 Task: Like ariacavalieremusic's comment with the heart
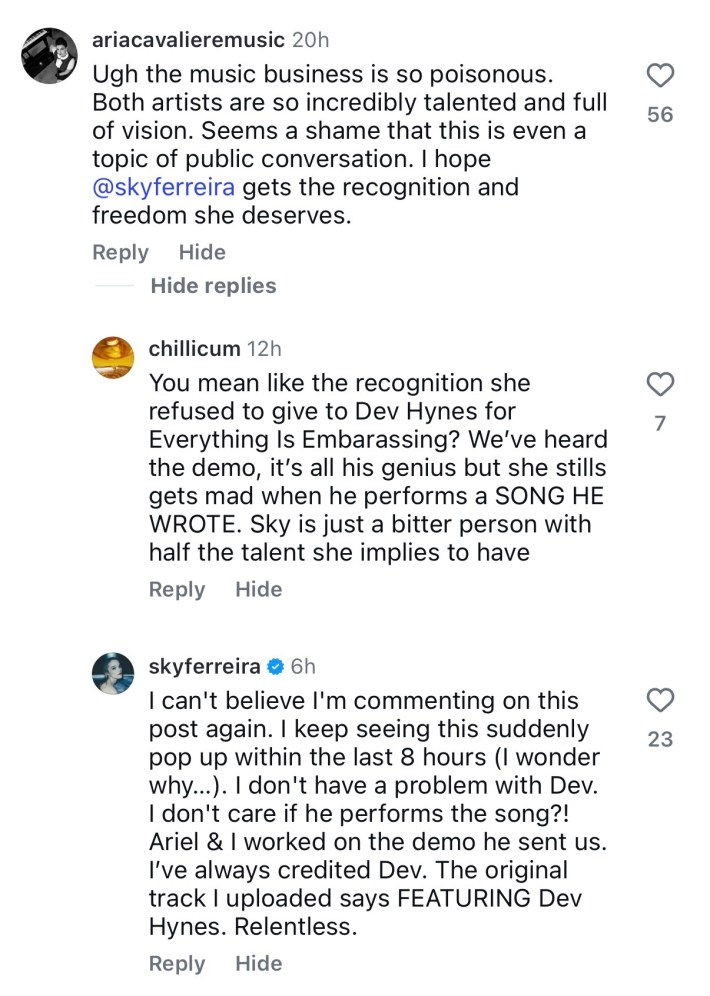click(660, 75)
